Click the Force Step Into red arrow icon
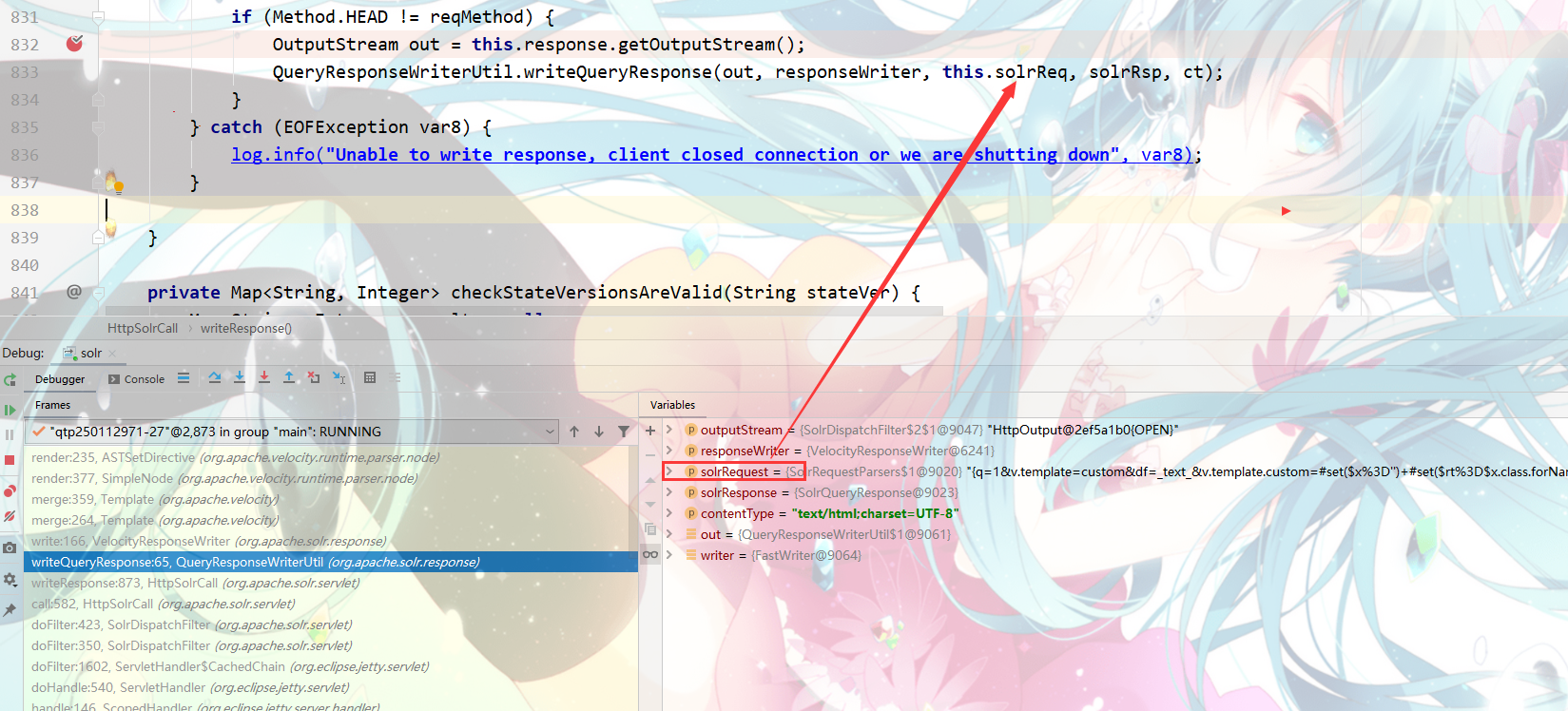This screenshot has width=1568, height=711. tap(264, 377)
